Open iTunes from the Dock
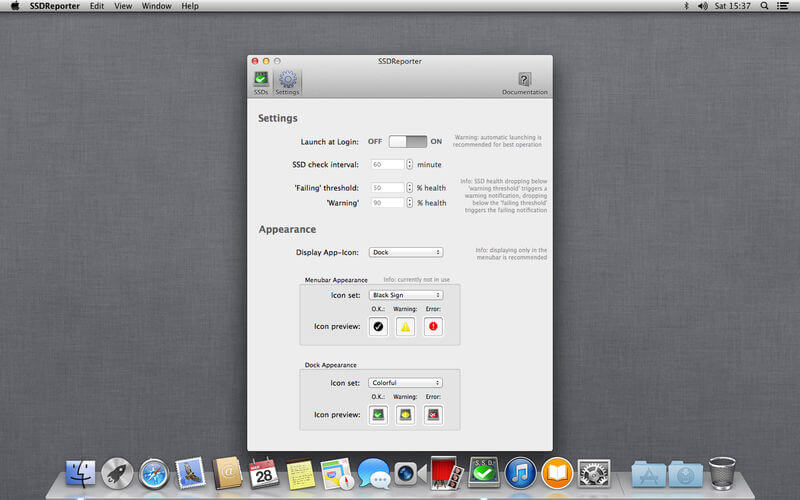 click(x=520, y=472)
